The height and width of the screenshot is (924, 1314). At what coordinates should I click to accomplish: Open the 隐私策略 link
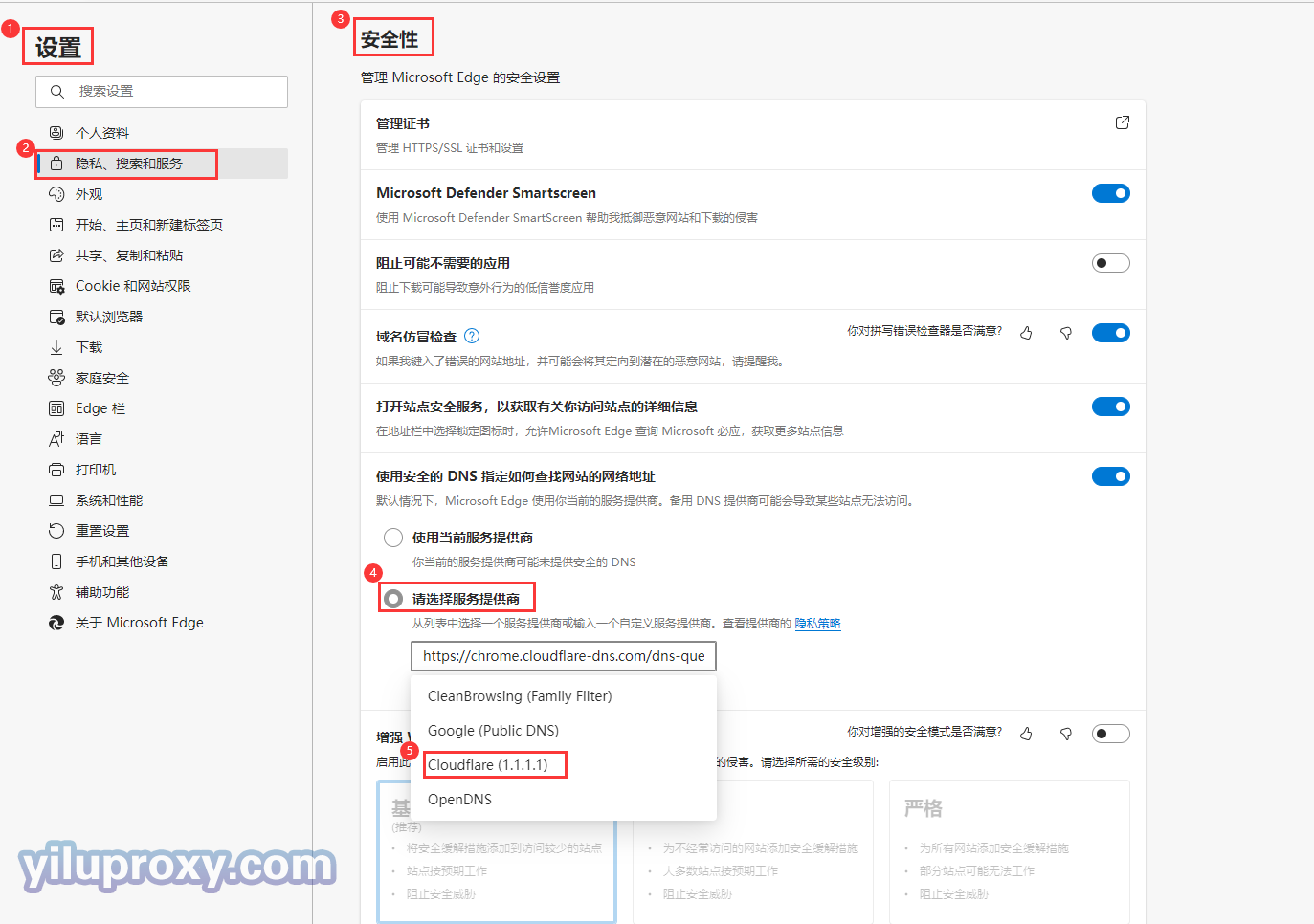pyautogui.click(x=817, y=624)
